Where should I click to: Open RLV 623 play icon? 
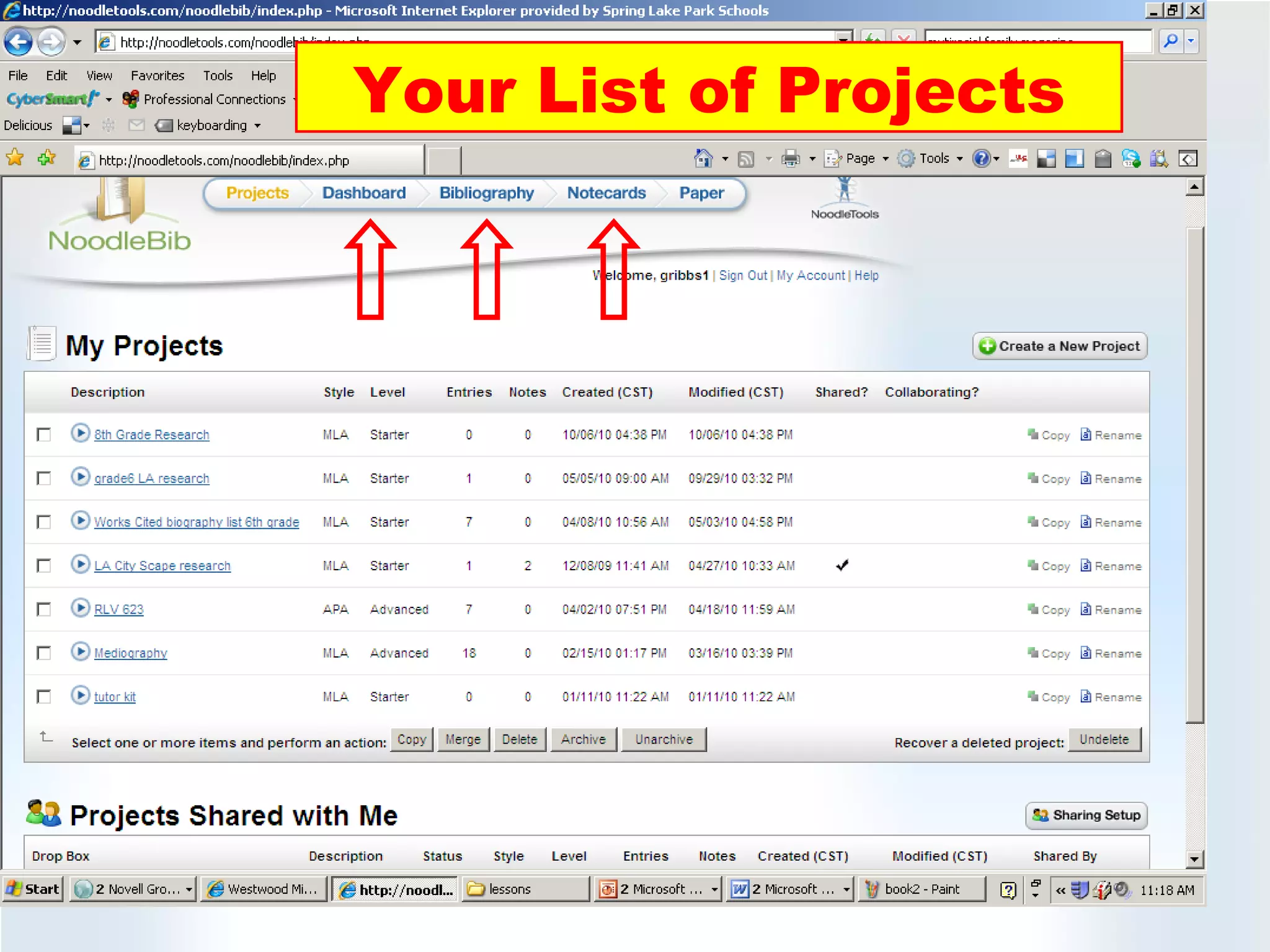[80, 607]
